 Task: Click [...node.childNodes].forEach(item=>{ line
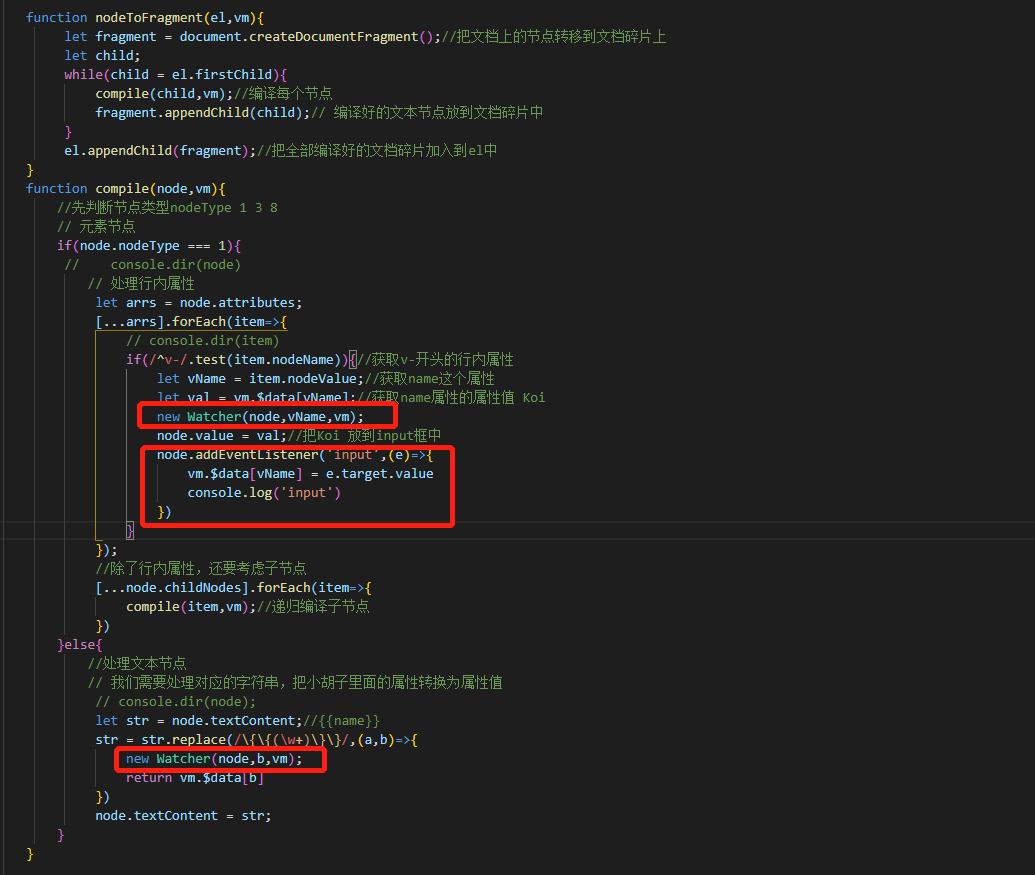(x=233, y=588)
